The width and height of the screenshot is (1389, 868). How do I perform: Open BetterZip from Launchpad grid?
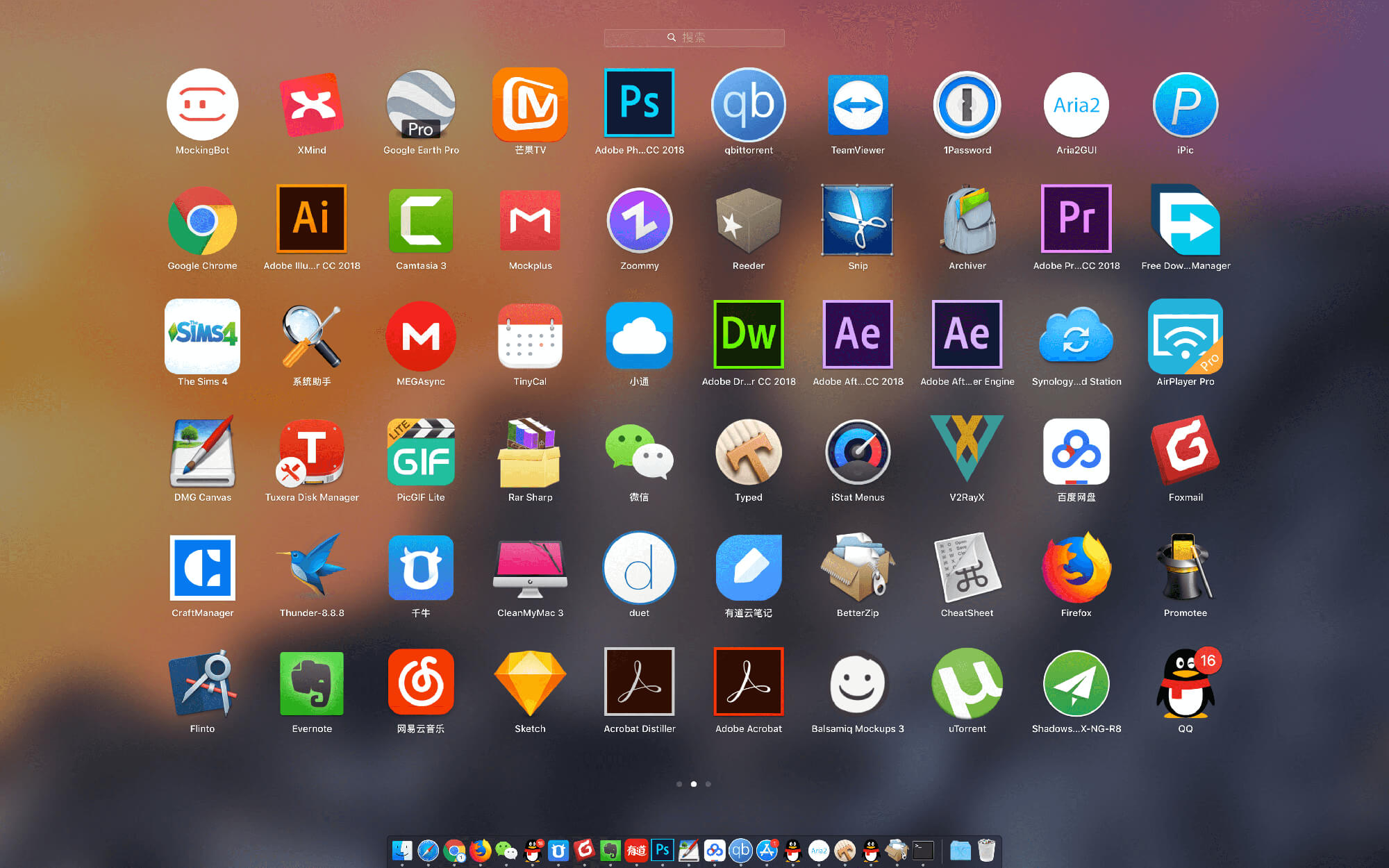pos(858,568)
